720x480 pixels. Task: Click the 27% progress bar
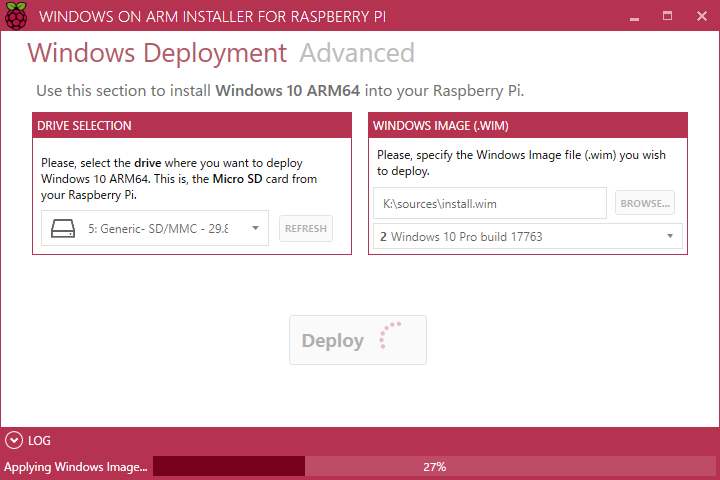(x=434, y=467)
